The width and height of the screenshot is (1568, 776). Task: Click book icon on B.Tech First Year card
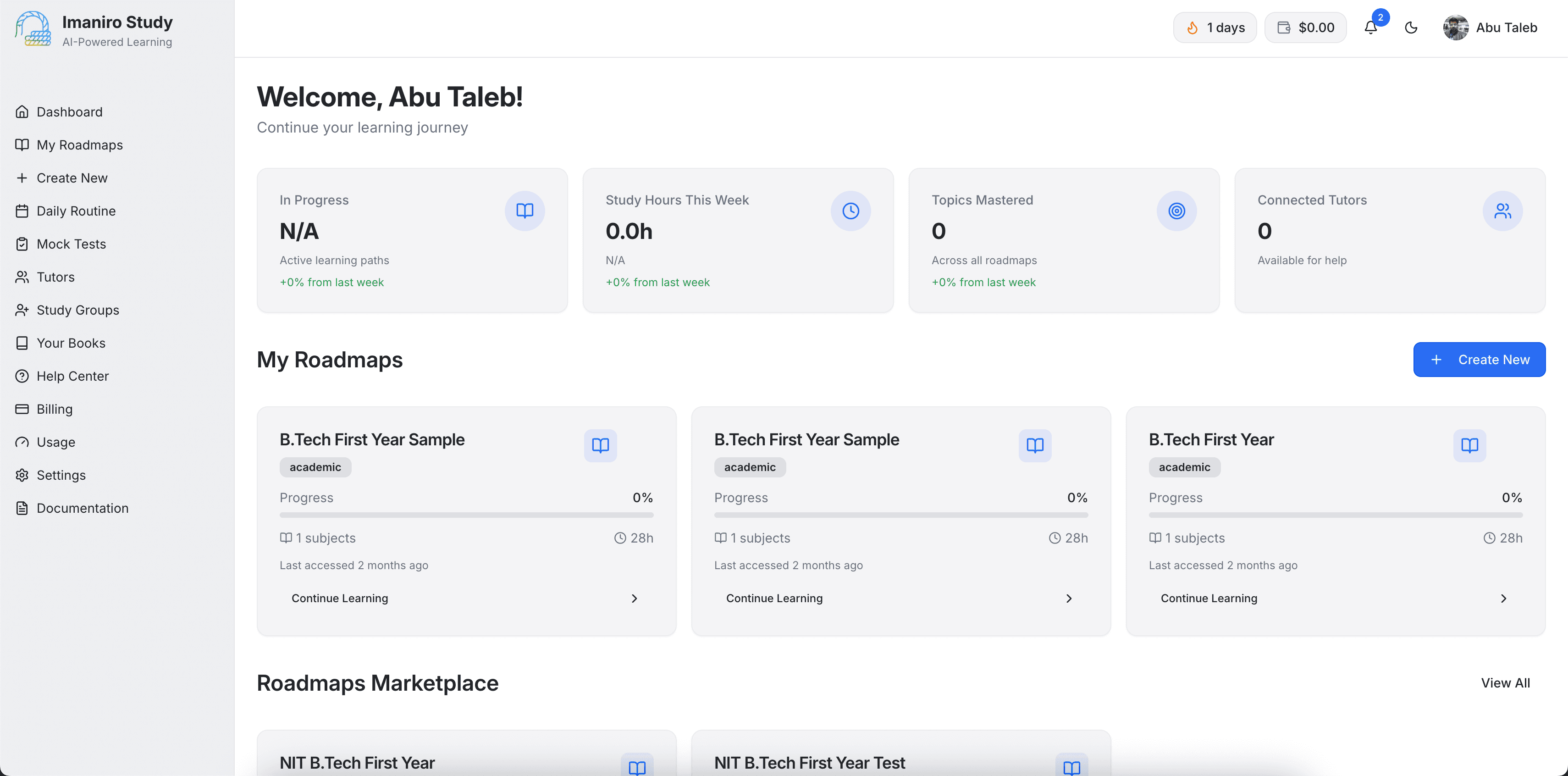(1469, 445)
